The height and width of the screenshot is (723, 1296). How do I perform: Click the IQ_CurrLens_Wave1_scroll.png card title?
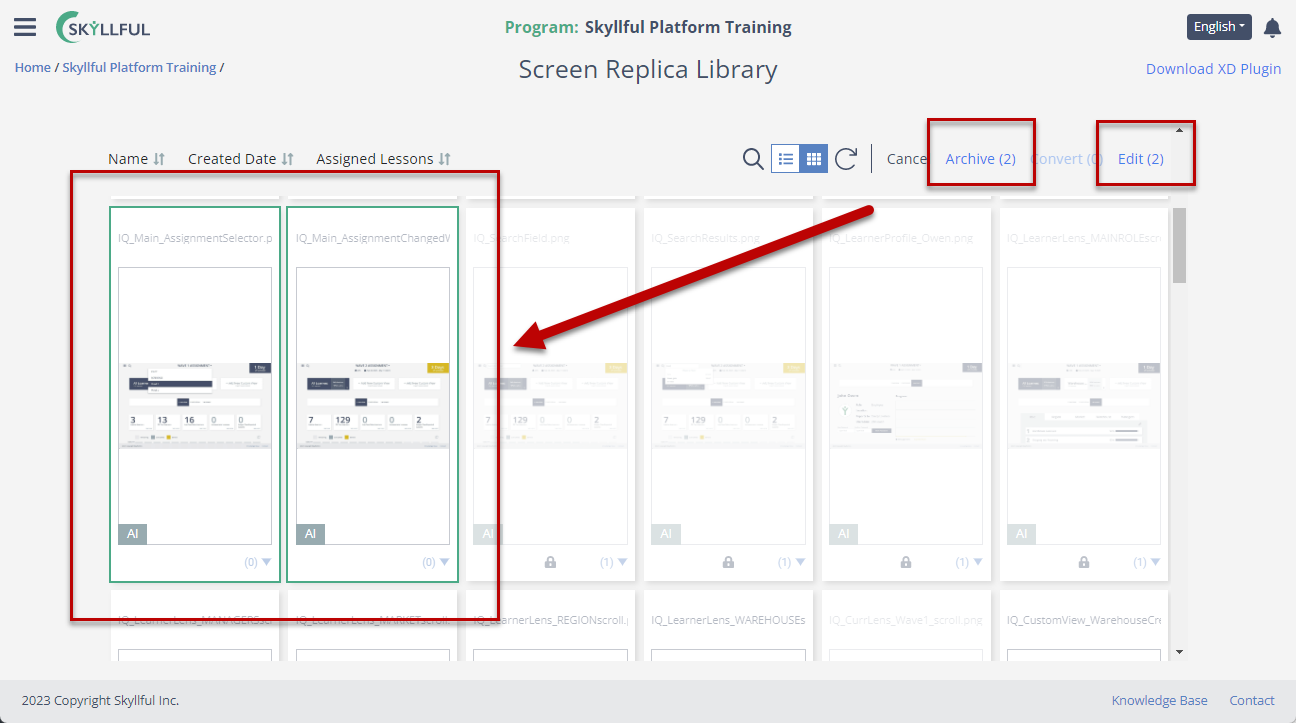(907, 620)
